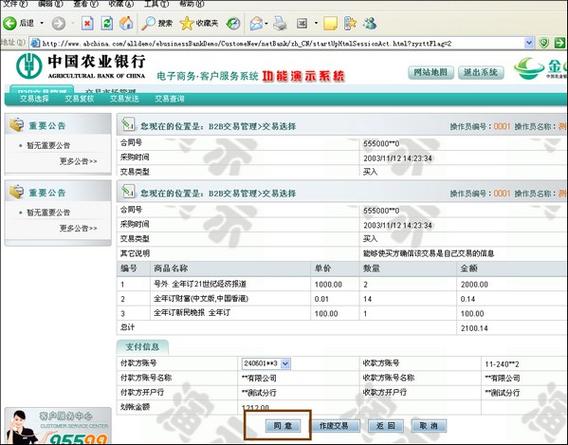Viewport: 568px width, 445px height.
Task: Click Agricultural Bank of China logo
Action: click(80, 66)
